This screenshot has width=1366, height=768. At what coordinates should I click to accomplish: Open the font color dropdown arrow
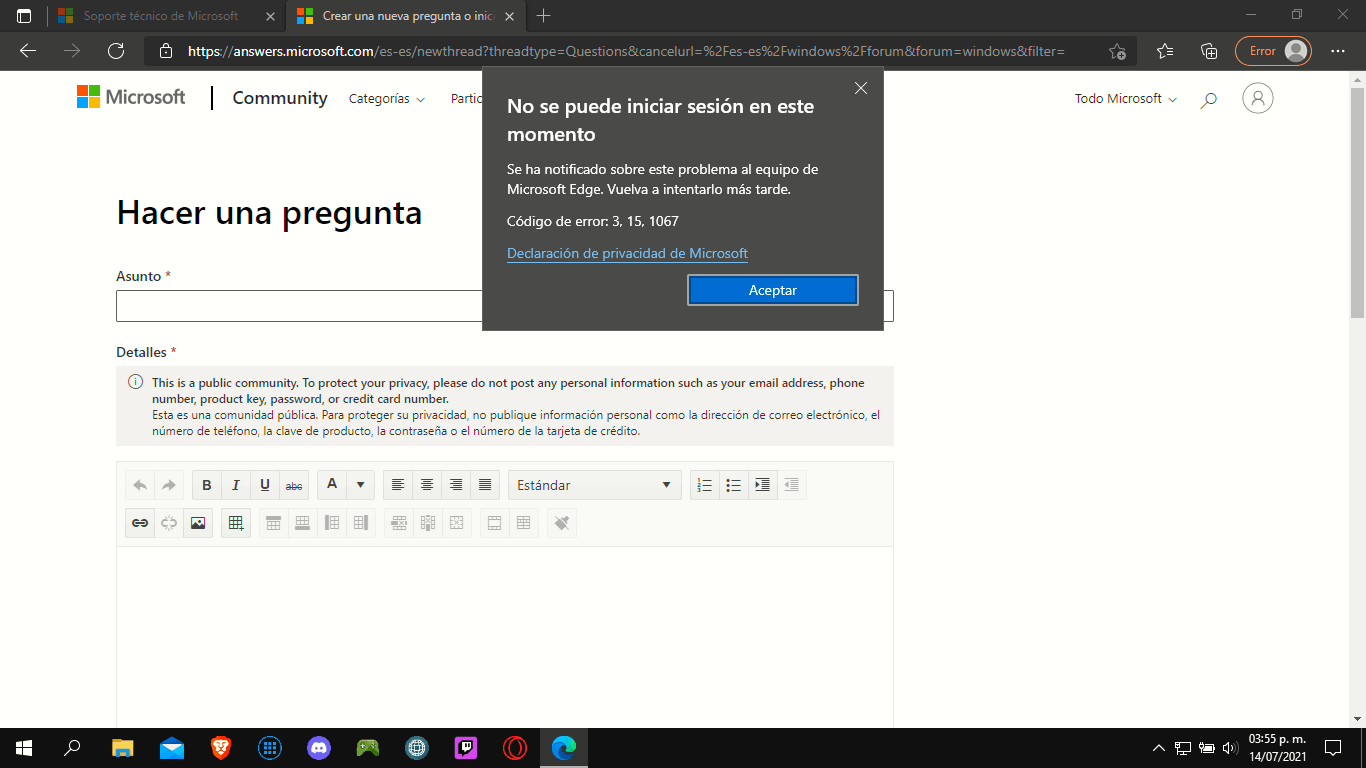361,485
